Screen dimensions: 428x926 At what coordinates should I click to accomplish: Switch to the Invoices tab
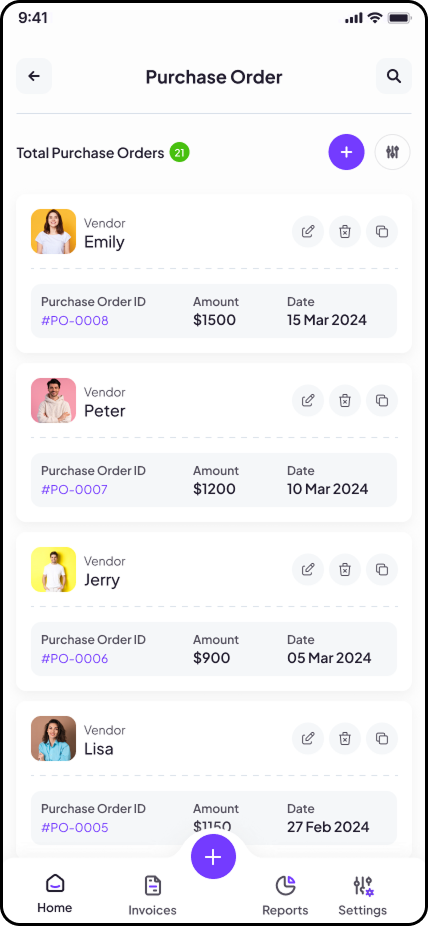(152, 895)
